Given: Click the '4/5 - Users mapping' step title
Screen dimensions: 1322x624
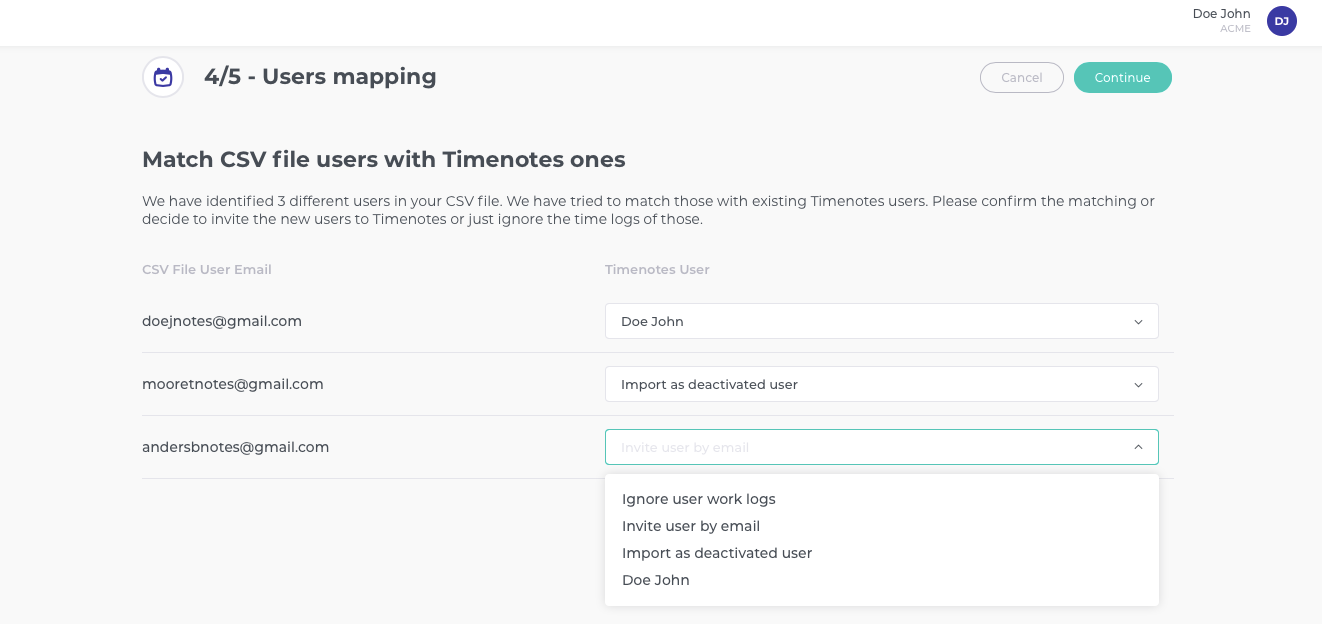Looking at the screenshot, I should click(x=320, y=77).
